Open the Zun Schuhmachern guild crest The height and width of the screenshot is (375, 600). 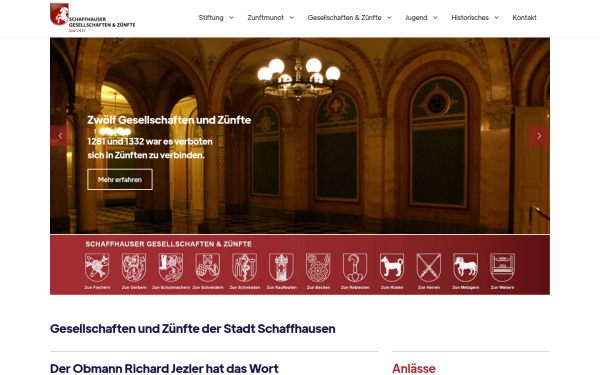[171, 267]
